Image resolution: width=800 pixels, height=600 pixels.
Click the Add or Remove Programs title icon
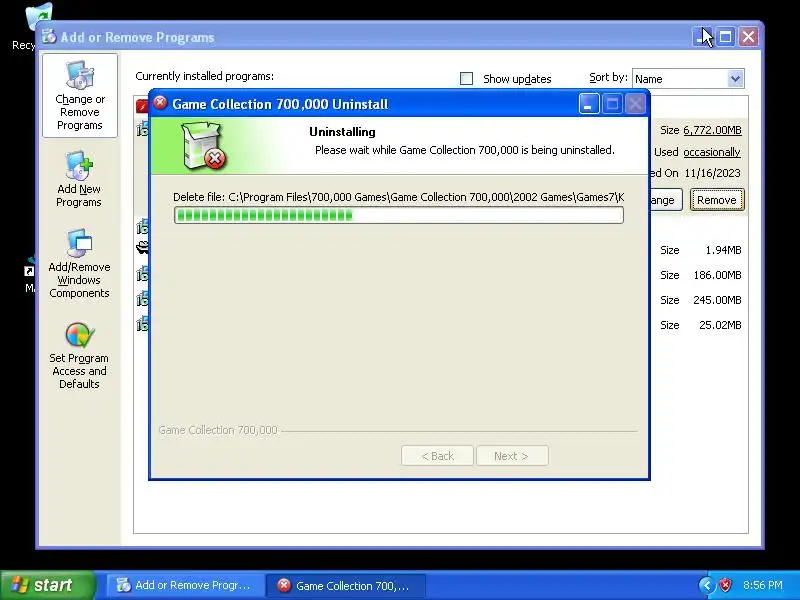[49, 37]
